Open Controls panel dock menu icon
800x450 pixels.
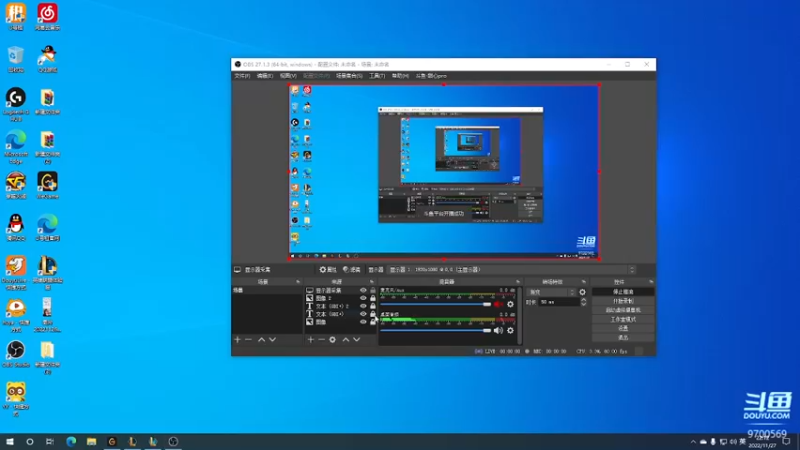pyautogui.click(x=651, y=282)
